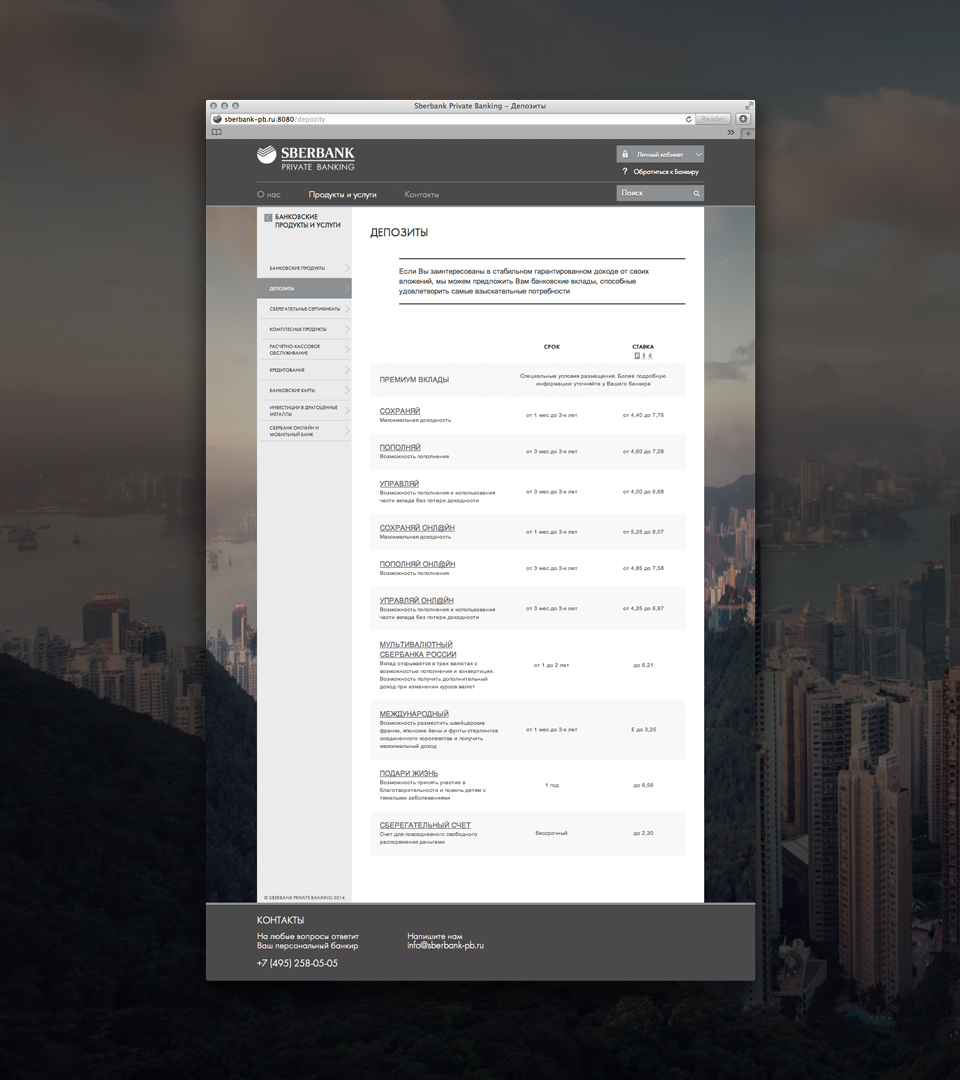Click the rate 'до 6,56' for Подари жизнь

pos(643,785)
